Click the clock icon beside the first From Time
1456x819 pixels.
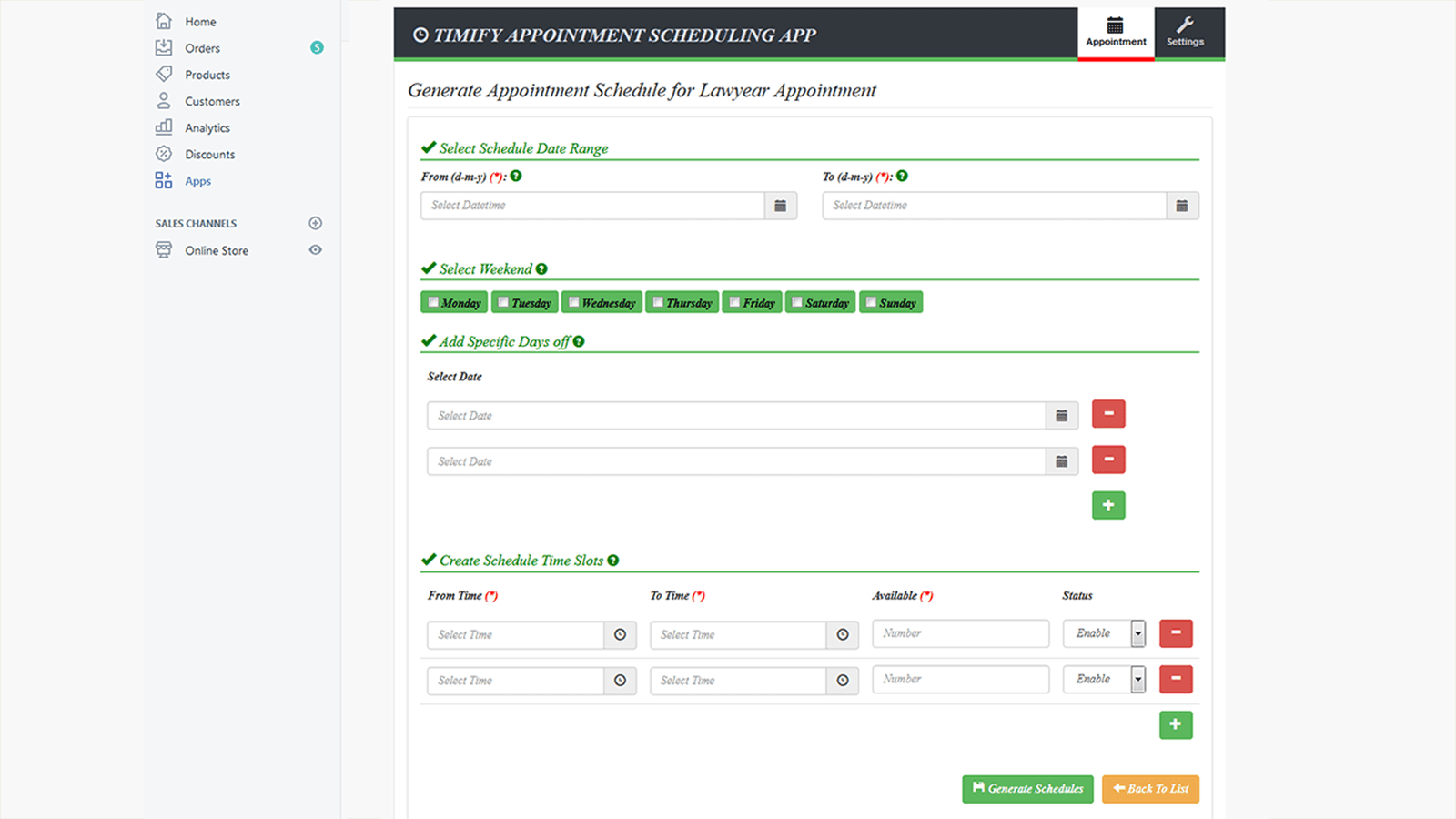click(x=620, y=634)
